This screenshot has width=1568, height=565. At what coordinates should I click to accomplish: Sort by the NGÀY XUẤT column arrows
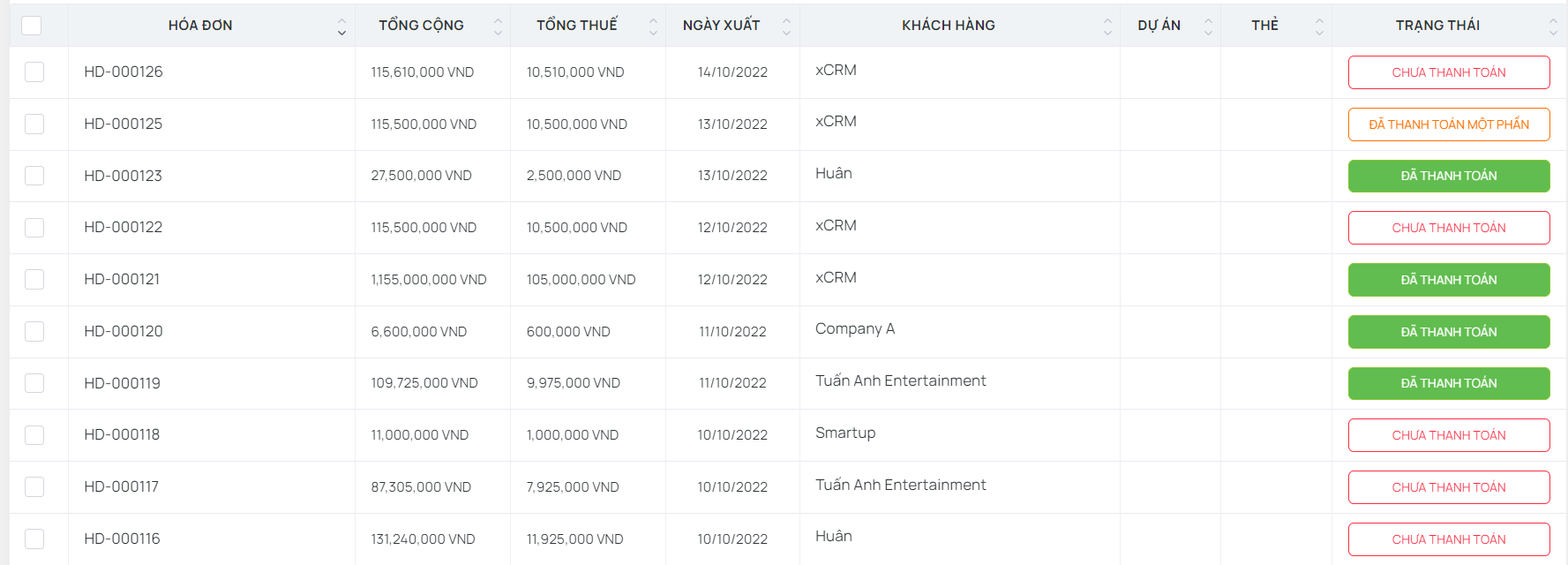pos(786,26)
